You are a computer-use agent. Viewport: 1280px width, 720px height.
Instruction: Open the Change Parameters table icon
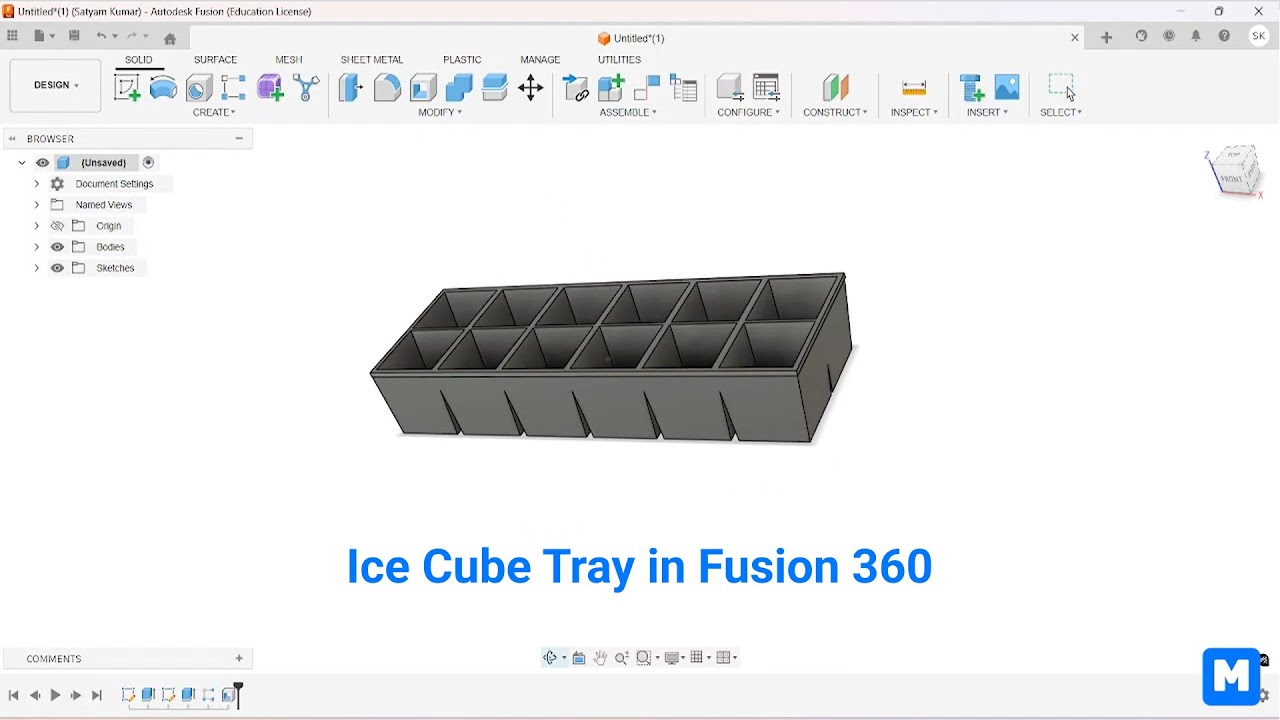pos(766,88)
